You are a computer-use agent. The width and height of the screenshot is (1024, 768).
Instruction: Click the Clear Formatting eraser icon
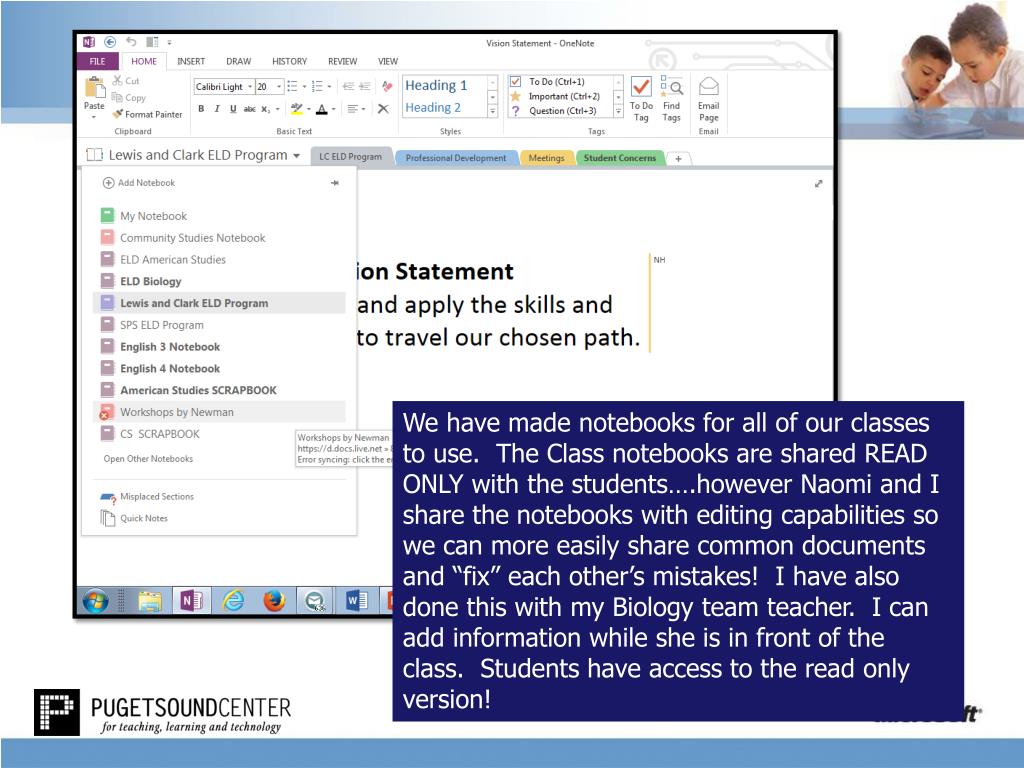(387, 86)
